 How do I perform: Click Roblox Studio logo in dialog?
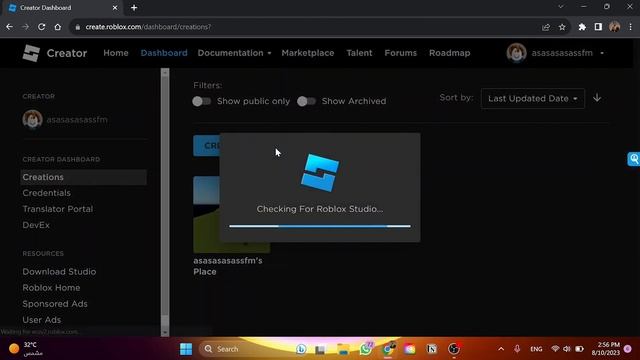point(320,173)
